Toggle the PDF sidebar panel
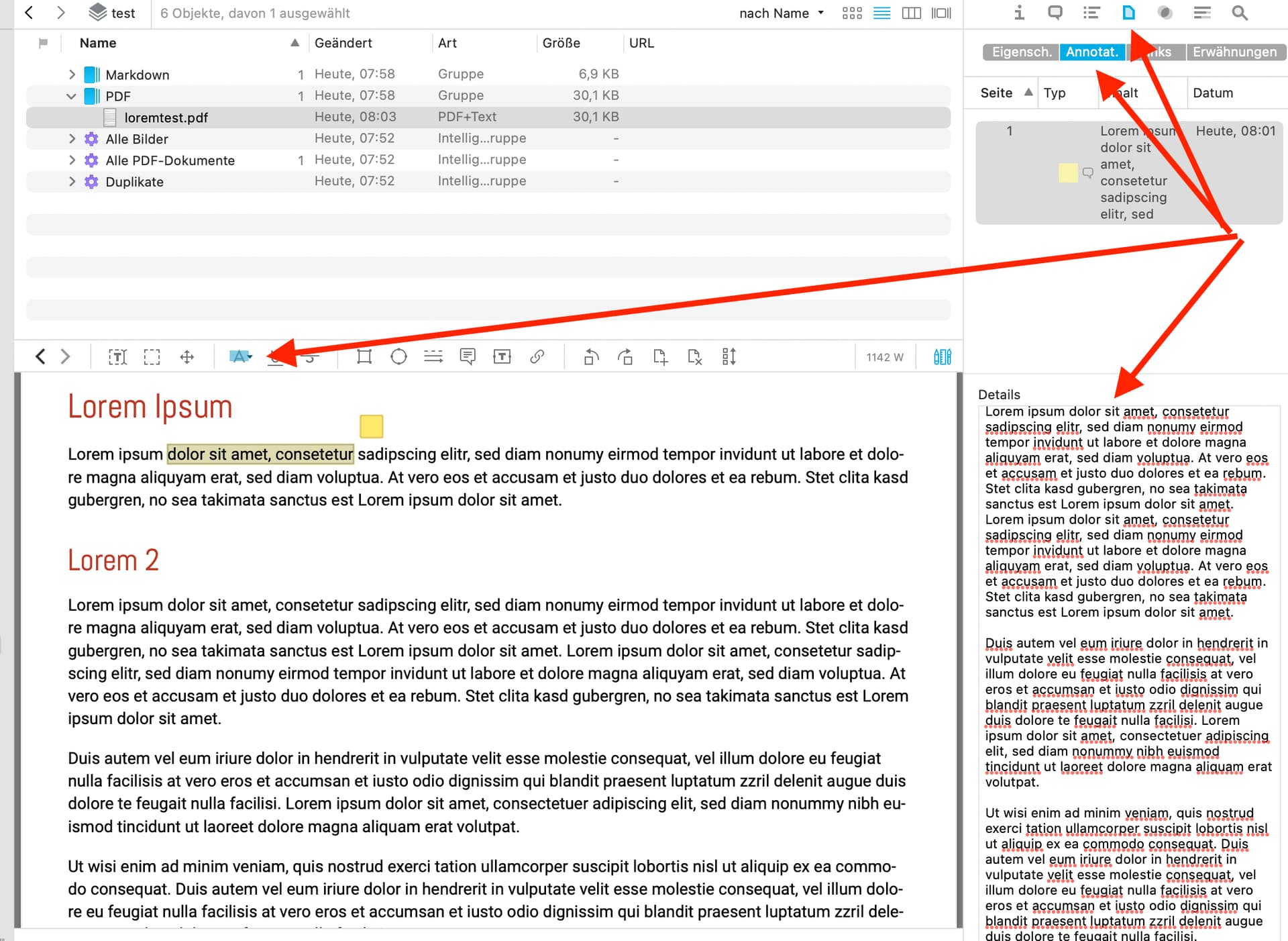Screen dimensions: 1288x941 click(x=943, y=356)
